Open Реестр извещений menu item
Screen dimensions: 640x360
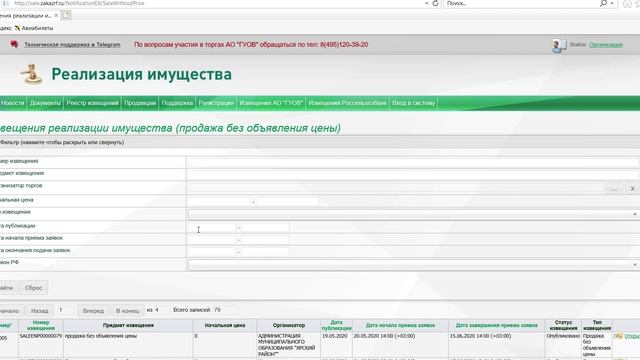coord(92,103)
